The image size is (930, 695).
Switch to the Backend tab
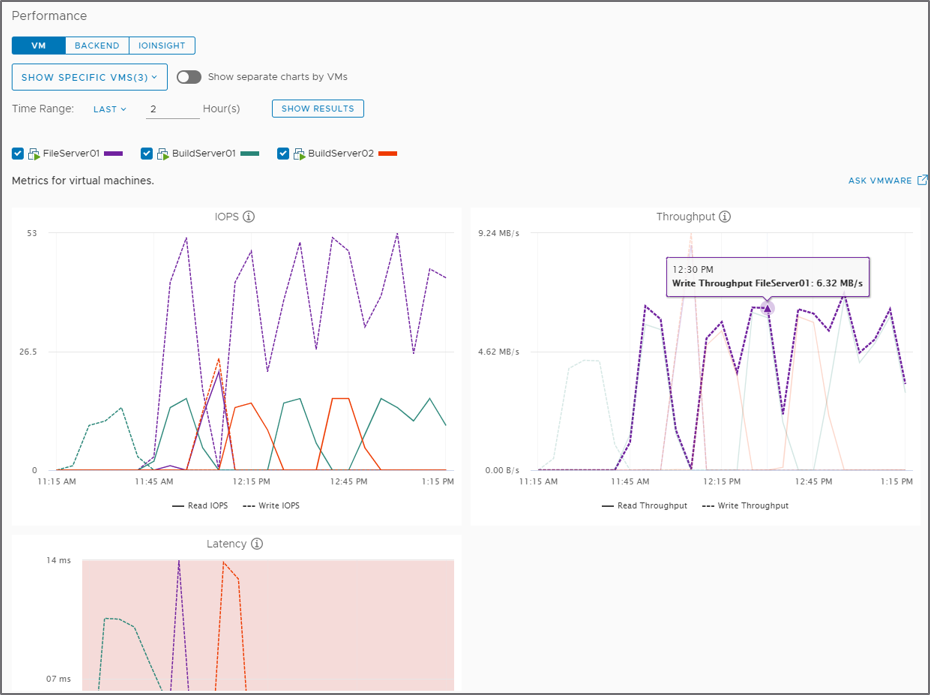click(x=97, y=45)
